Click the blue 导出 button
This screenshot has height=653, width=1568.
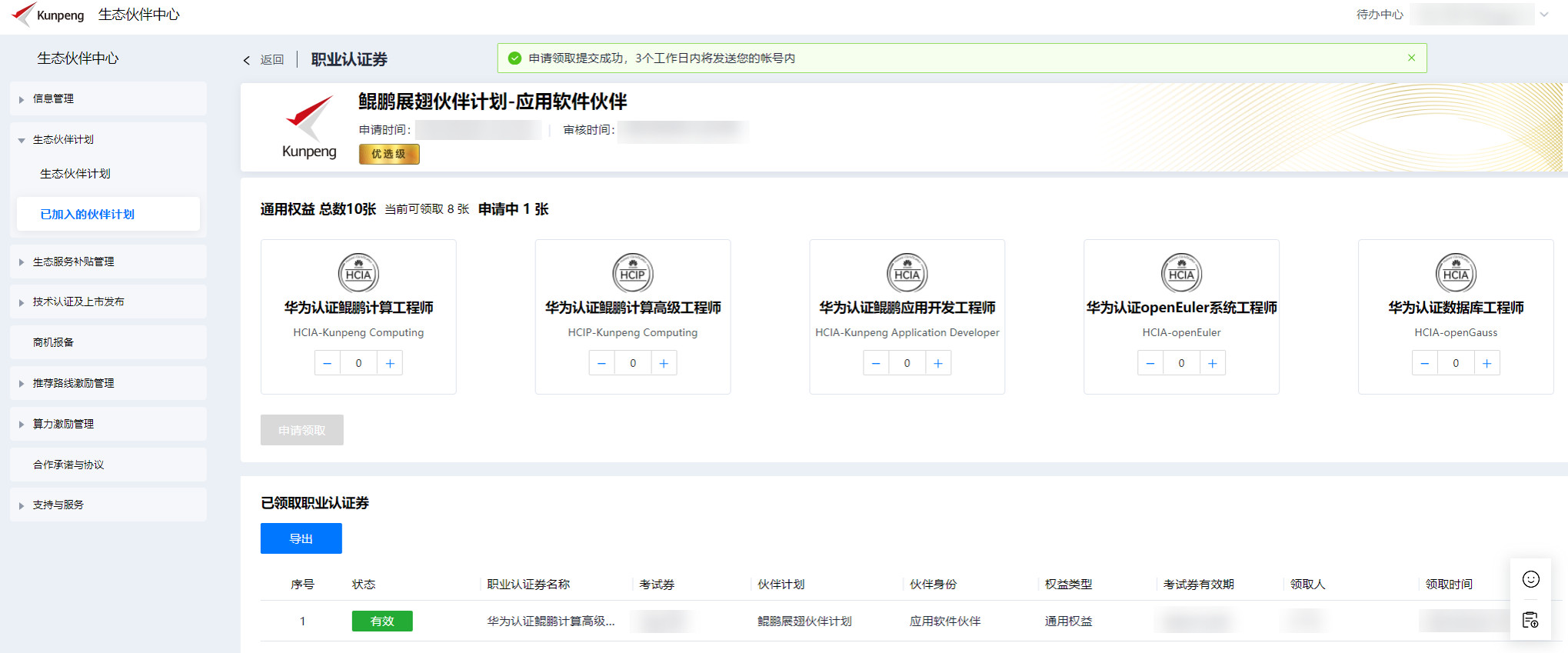[x=301, y=538]
